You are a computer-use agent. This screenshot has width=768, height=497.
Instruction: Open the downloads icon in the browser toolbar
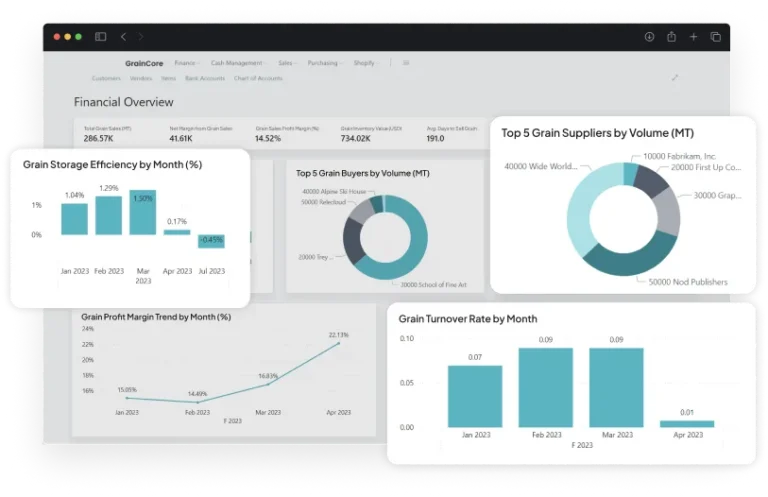coord(649,37)
